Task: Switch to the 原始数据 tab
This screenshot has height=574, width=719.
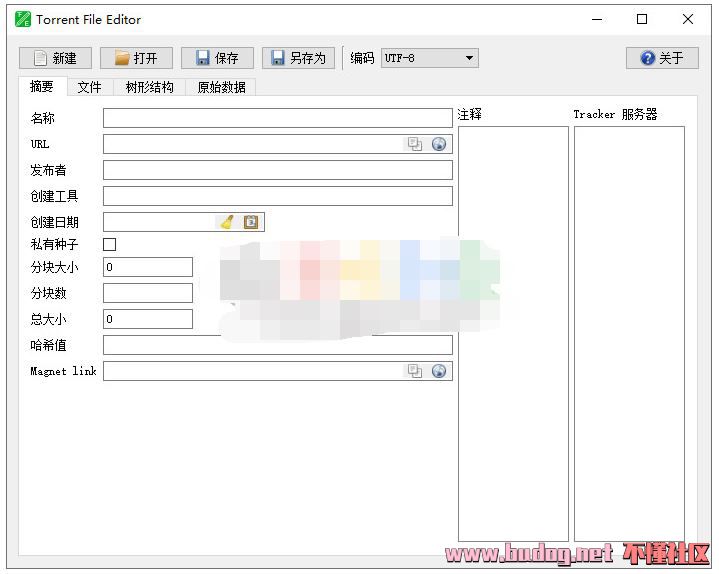Action: coord(221,87)
